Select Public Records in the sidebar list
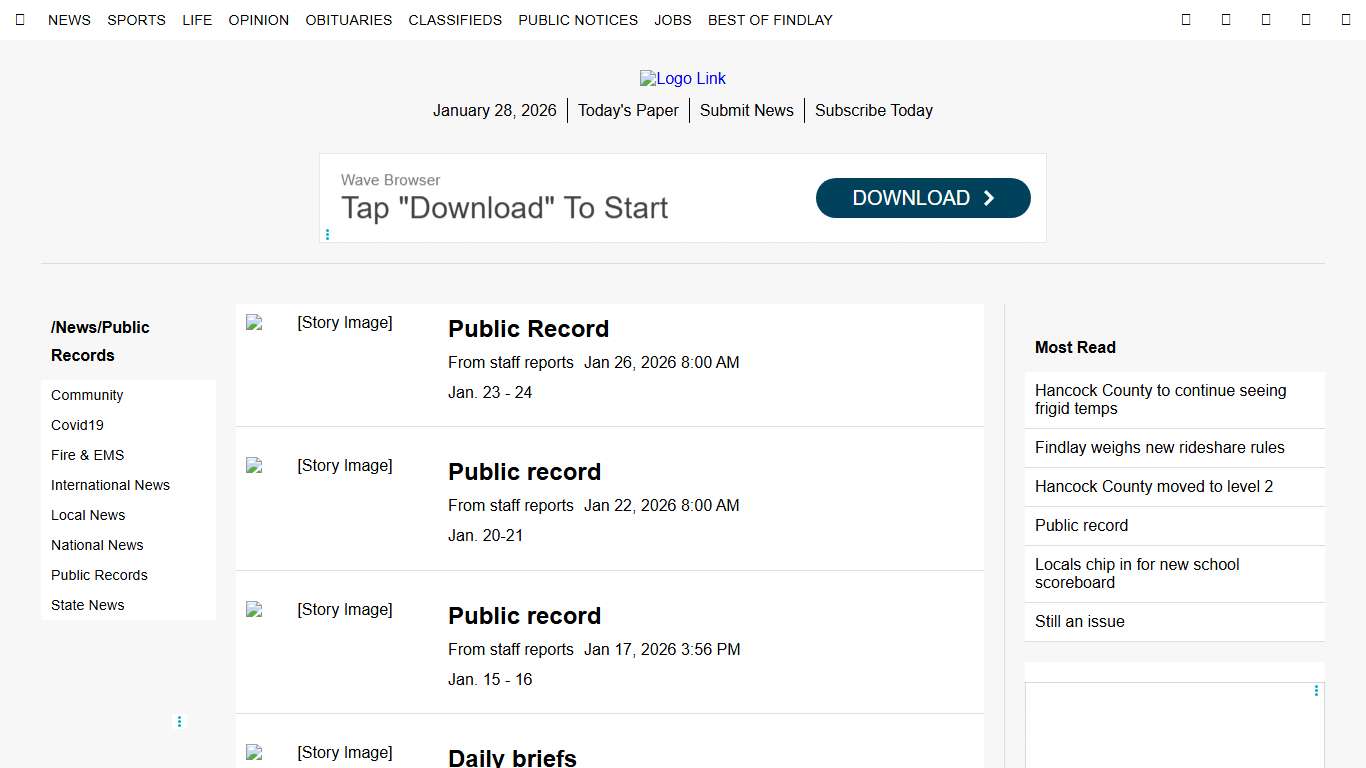1366x768 pixels. click(x=99, y=575)
